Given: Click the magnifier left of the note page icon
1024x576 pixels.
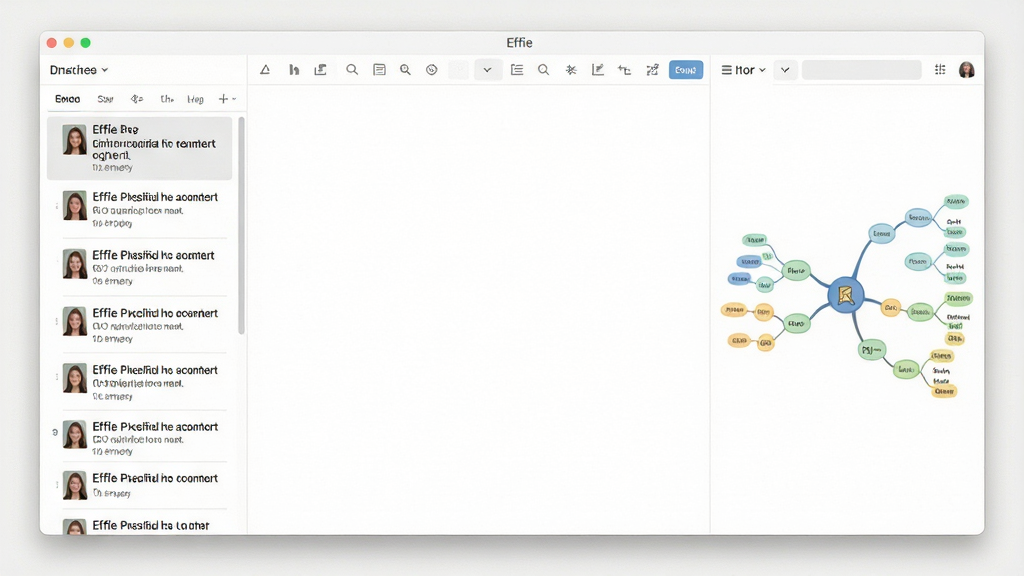Looking at the screenshot, I should pyautogui.click(x=352, y=70).
